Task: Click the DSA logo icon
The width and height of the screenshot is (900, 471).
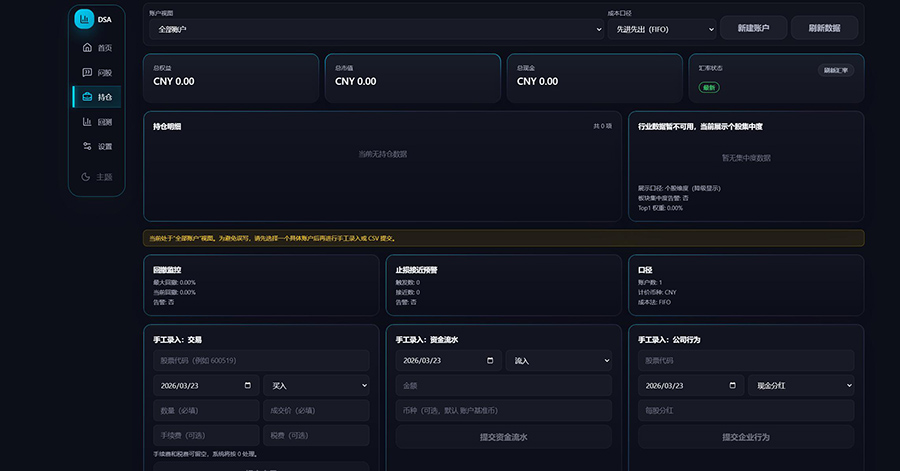Action: point(84,19)
